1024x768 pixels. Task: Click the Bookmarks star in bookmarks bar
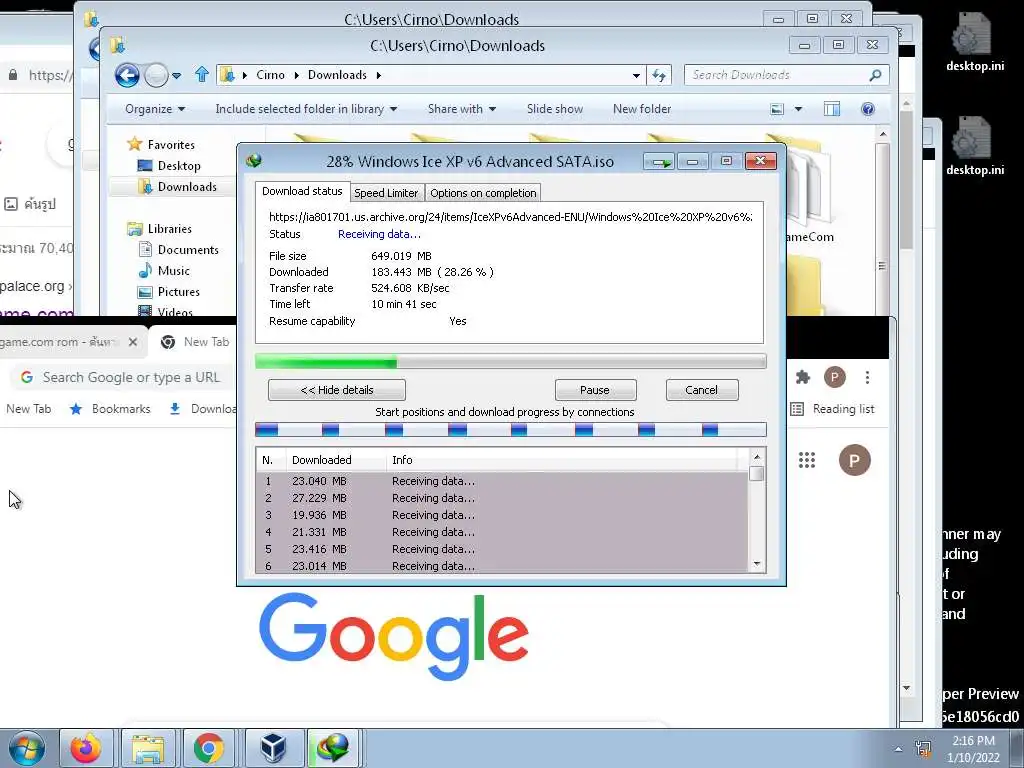(x=76, y=409)
